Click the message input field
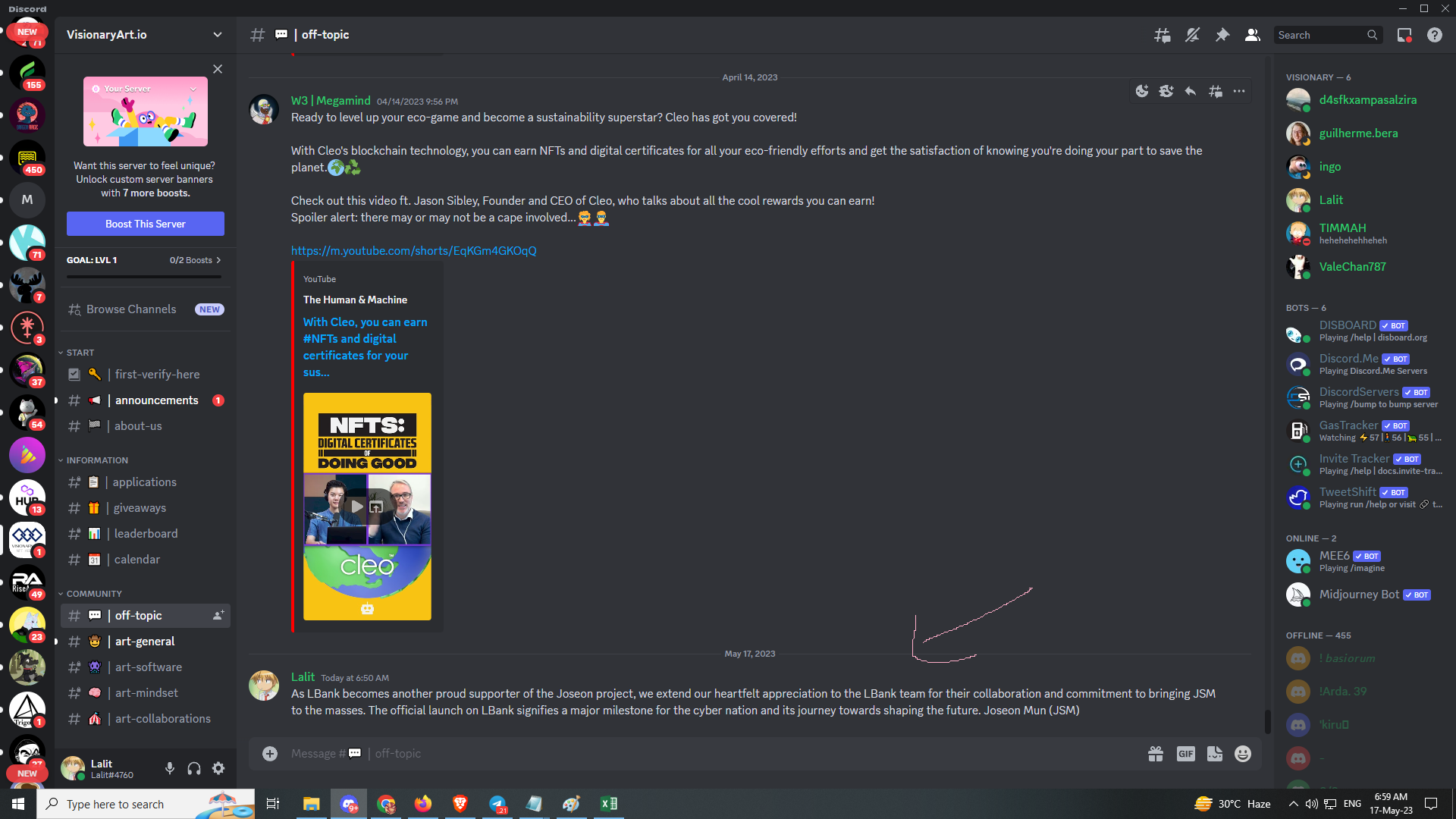 [x=713, y=754]
